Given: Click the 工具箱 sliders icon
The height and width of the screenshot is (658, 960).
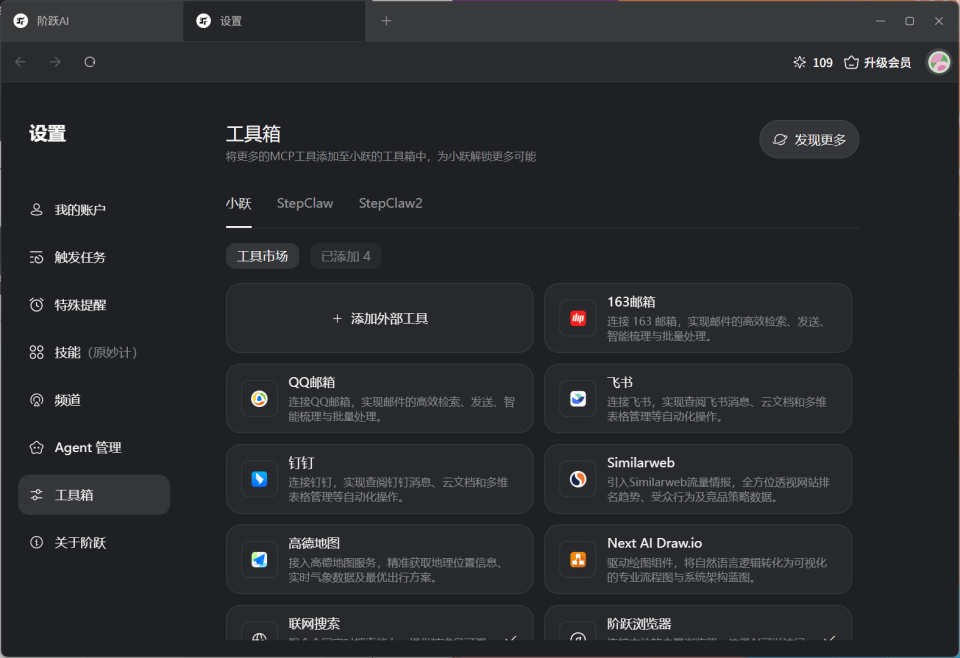Looking at the screenshot, I should pyautogui.click(x=37, y=495).
